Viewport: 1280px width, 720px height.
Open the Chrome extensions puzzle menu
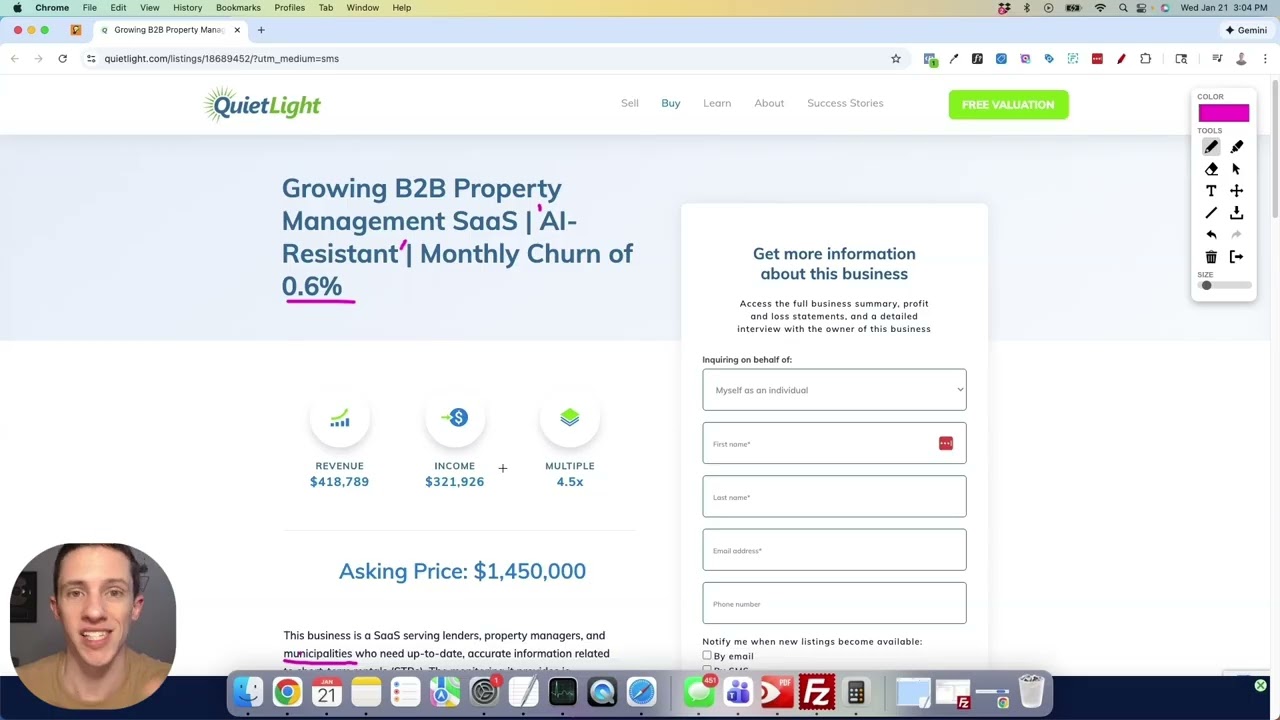point(1145,59)
